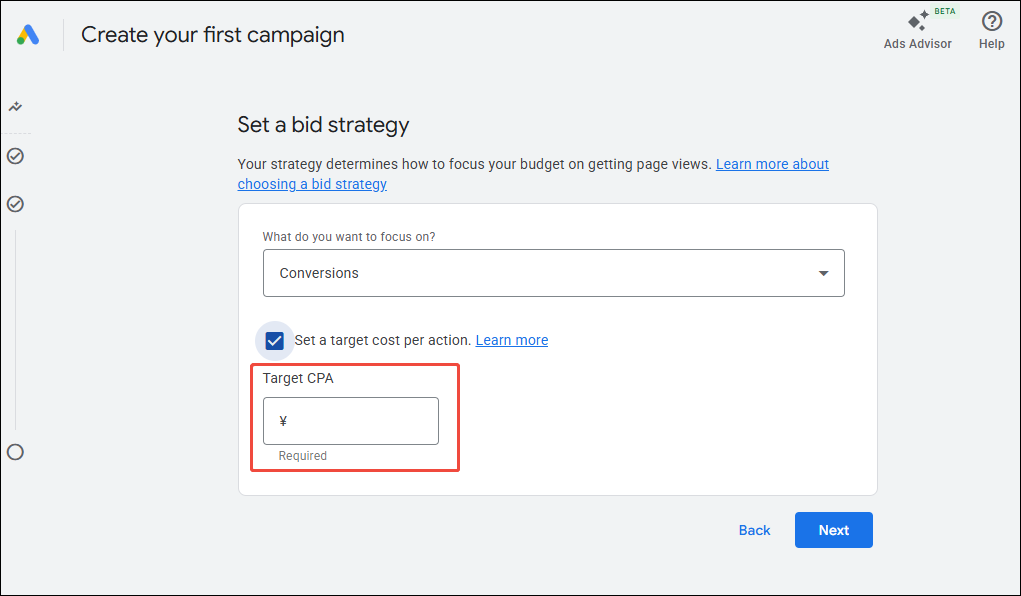Open the Ads Advisor panel
This screenshot has height=596, width=1021.
tap(917, 28)
